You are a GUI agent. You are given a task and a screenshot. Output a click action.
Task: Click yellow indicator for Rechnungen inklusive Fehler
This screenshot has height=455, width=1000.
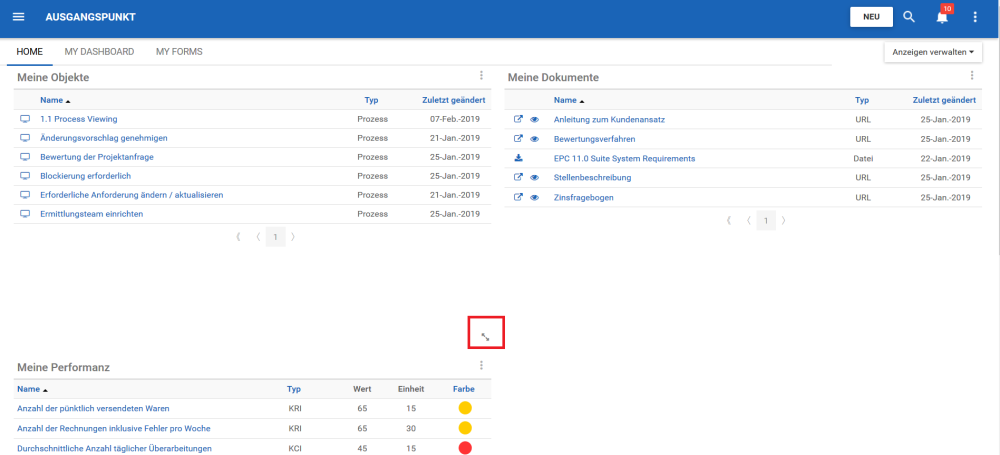[x=465, y=428]
